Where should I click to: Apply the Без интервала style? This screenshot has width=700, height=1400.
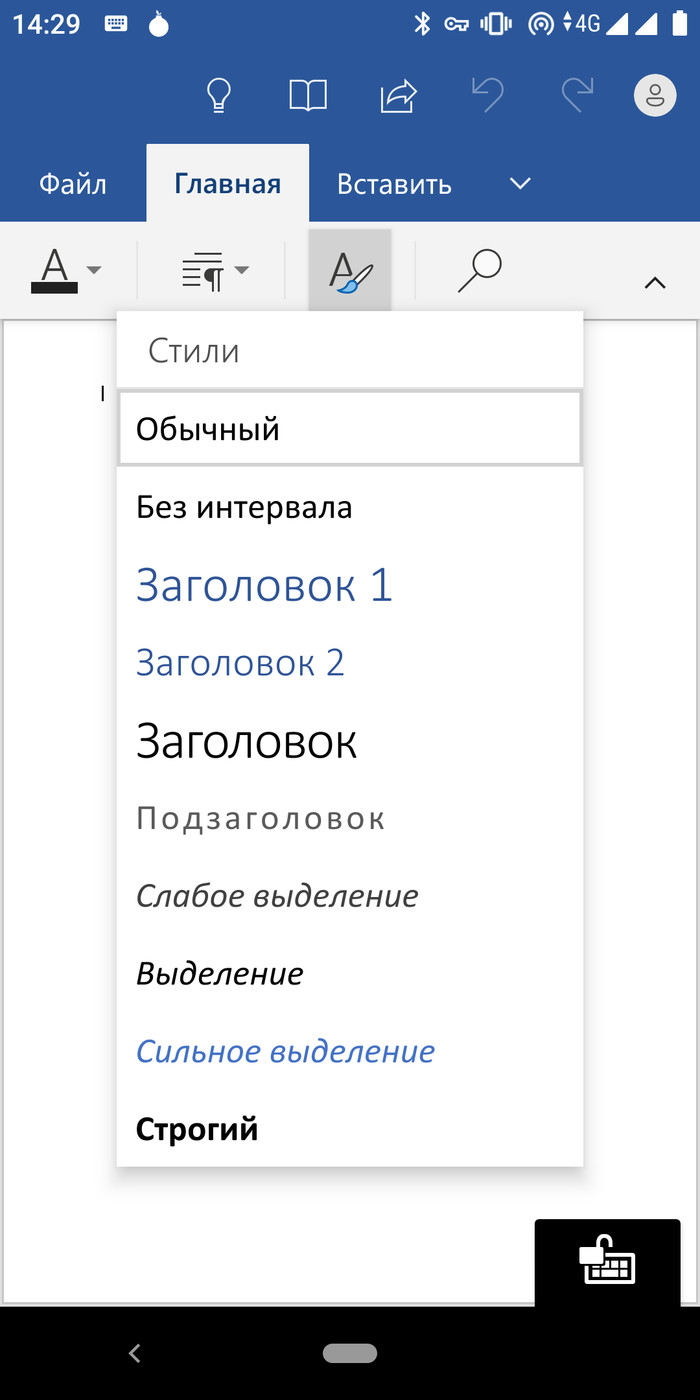(244, 508)
